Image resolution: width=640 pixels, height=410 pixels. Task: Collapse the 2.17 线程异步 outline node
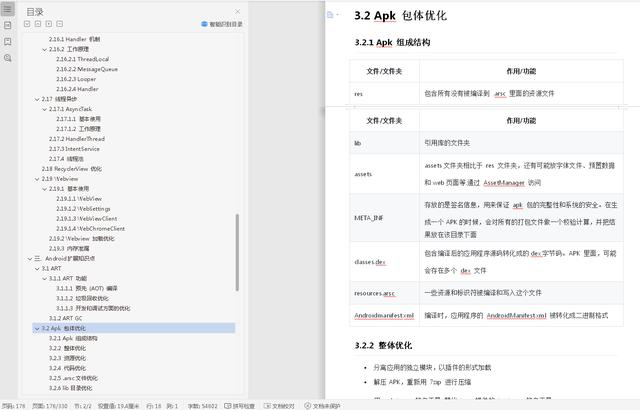click(x=37, y=99)
